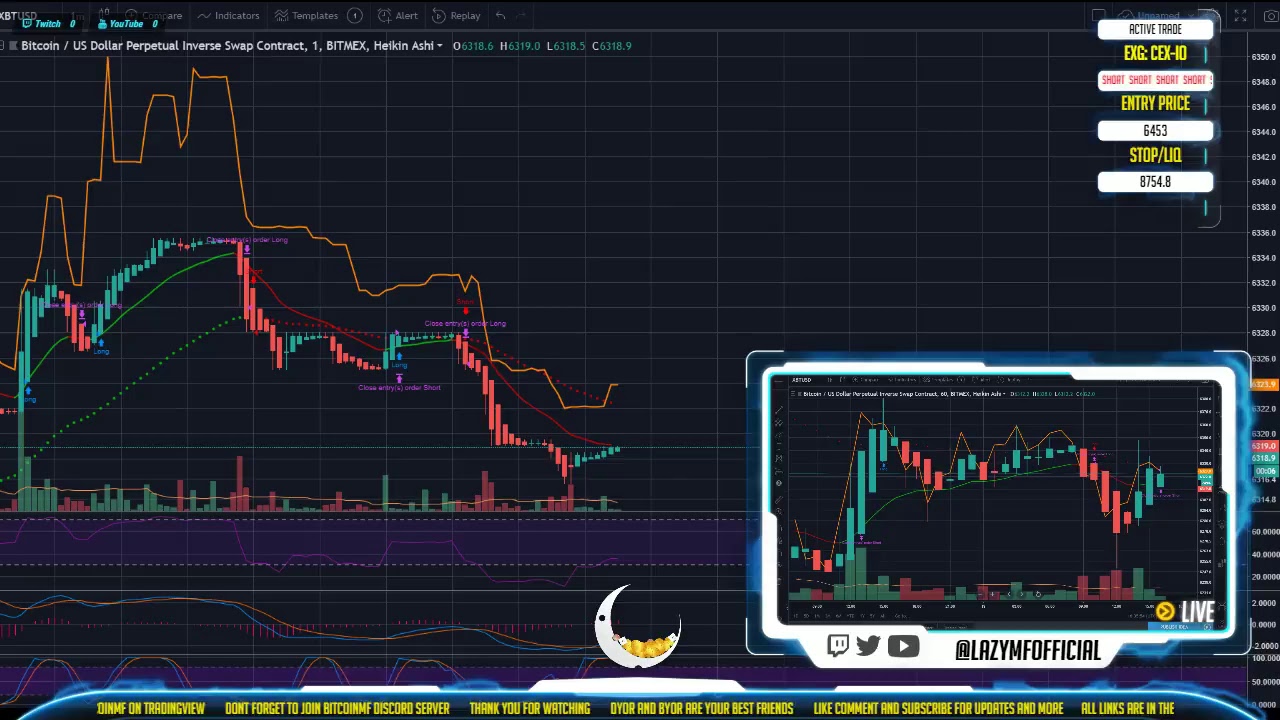Click the YouTube viewer counter icon
The width and height of the screenshot is (1280, 720).
click(x=103, y=23)
